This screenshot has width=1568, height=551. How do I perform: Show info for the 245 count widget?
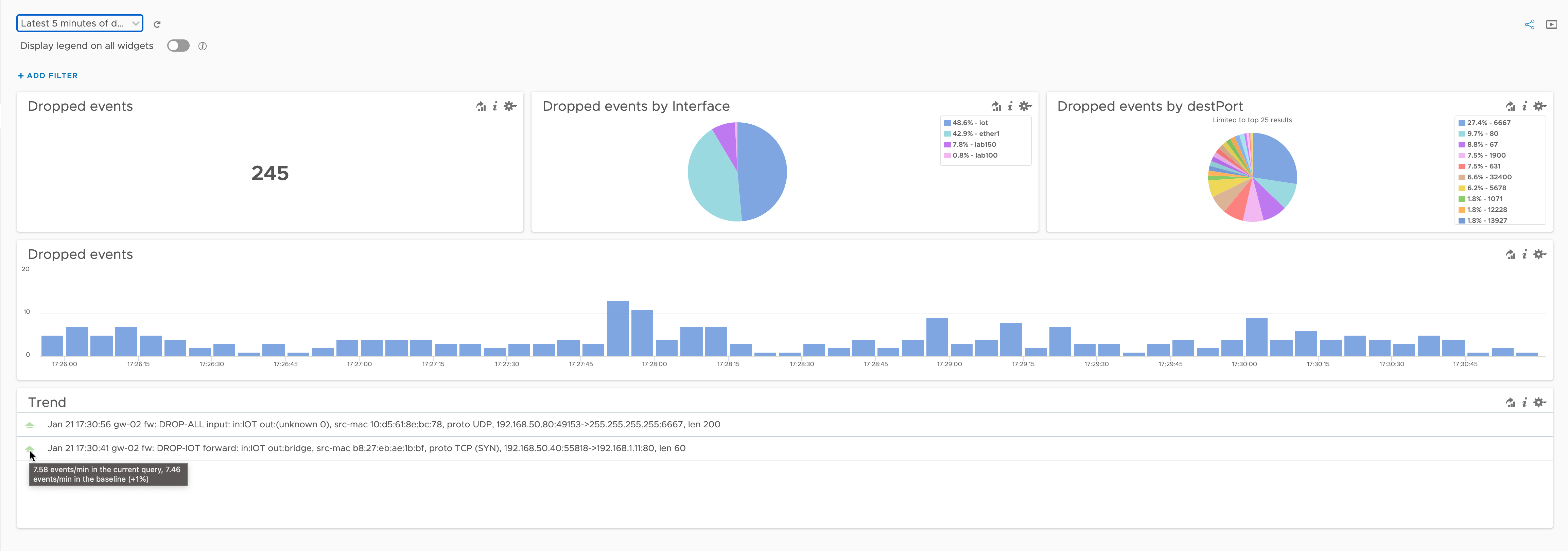coord(495,106)
